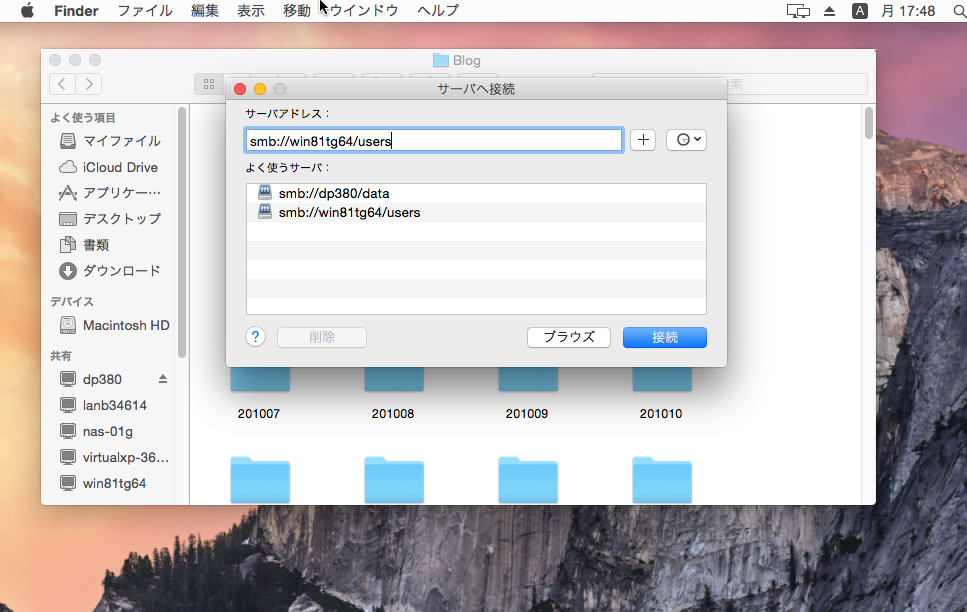The height and width of the screenshot is (612, 967).
Task: Open the recent servers clock dropdown
Action: [686, 139]
